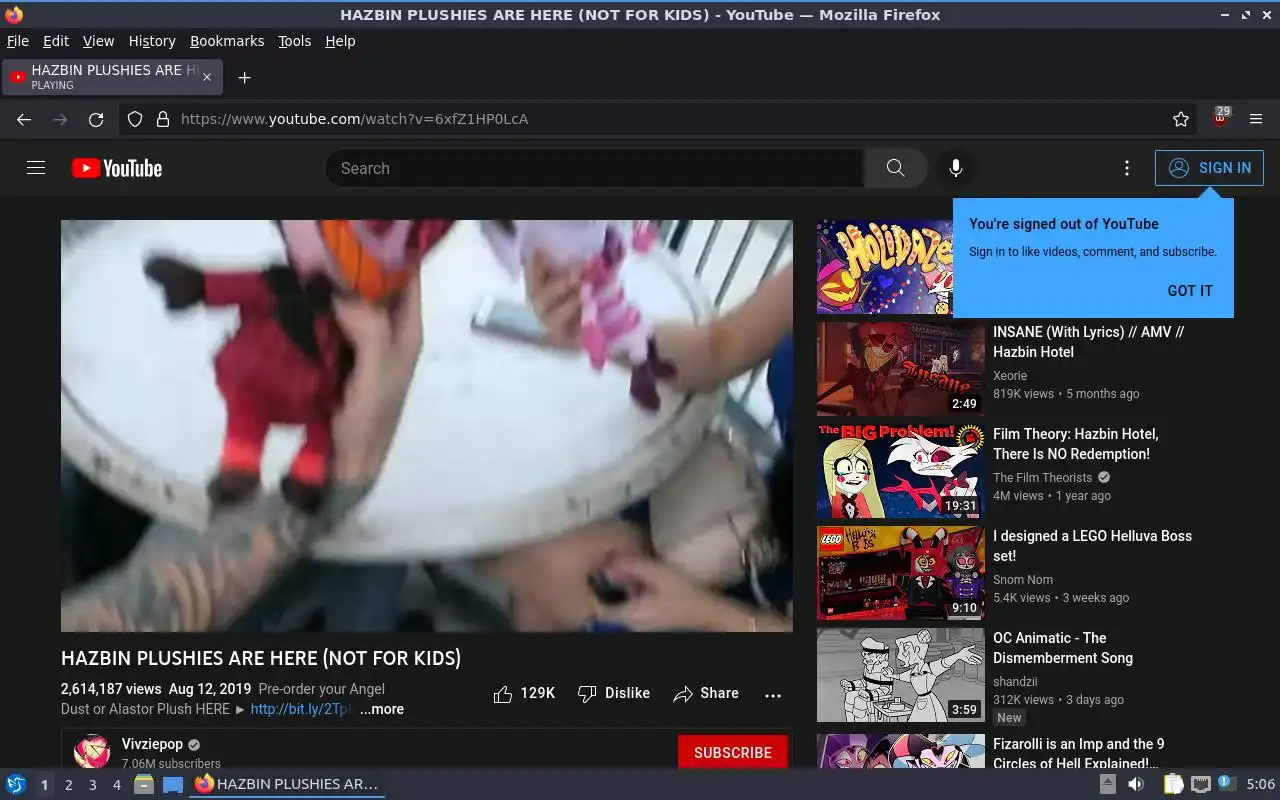The width and height of the screenshot is (1280, 800).
Task: Open the View menu
Action: coord(98,41)
